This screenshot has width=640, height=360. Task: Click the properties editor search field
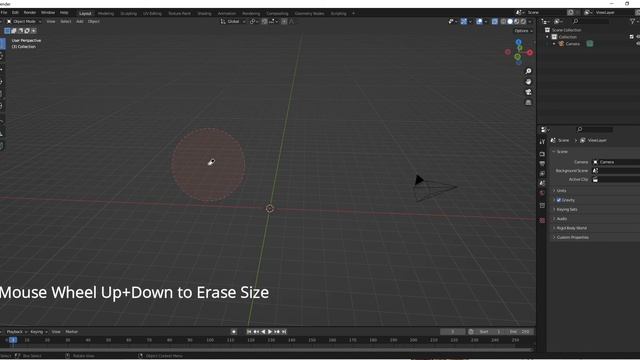click(x=595, y=129)
